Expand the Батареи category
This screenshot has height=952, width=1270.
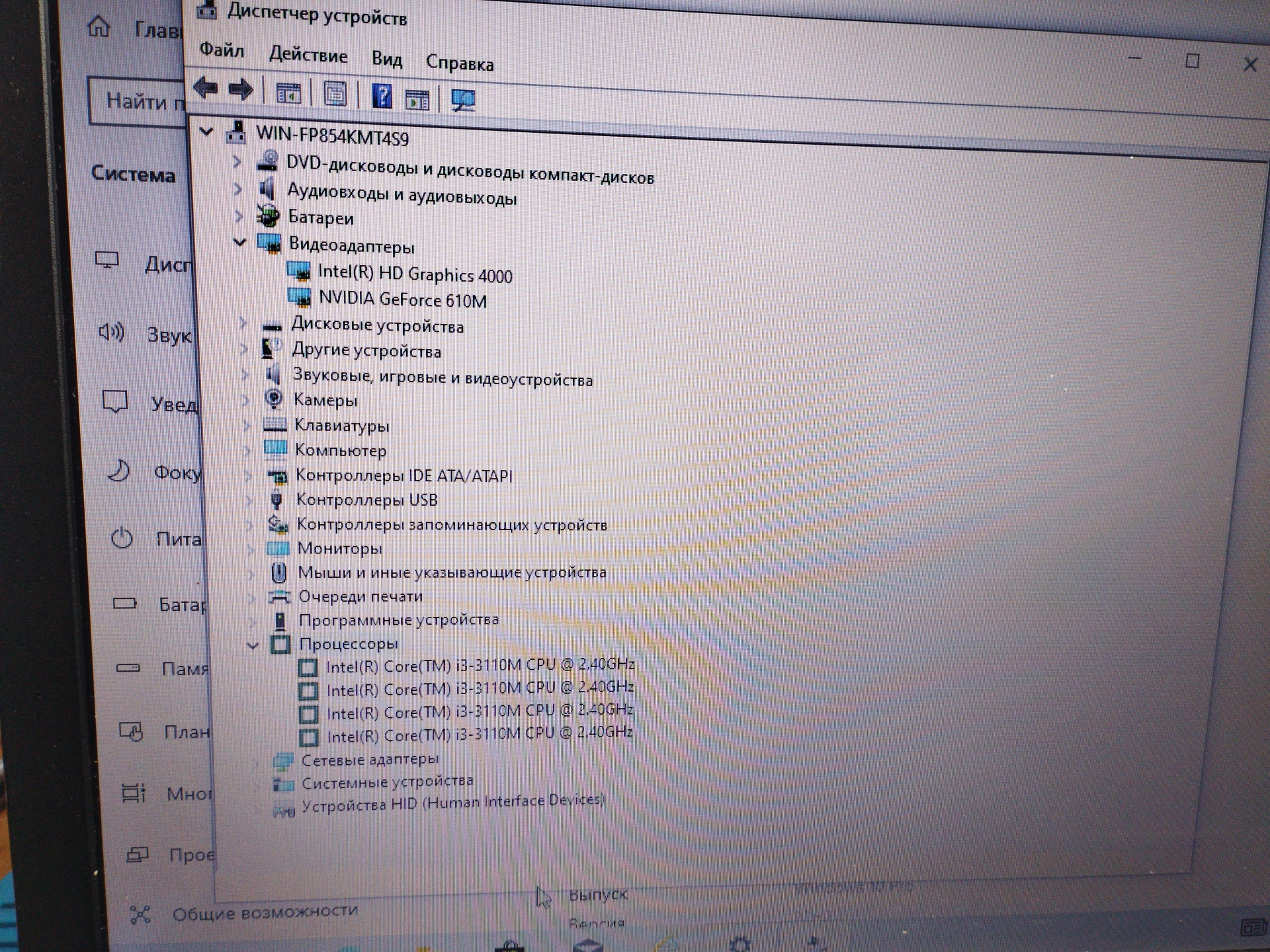pos(239,216)
